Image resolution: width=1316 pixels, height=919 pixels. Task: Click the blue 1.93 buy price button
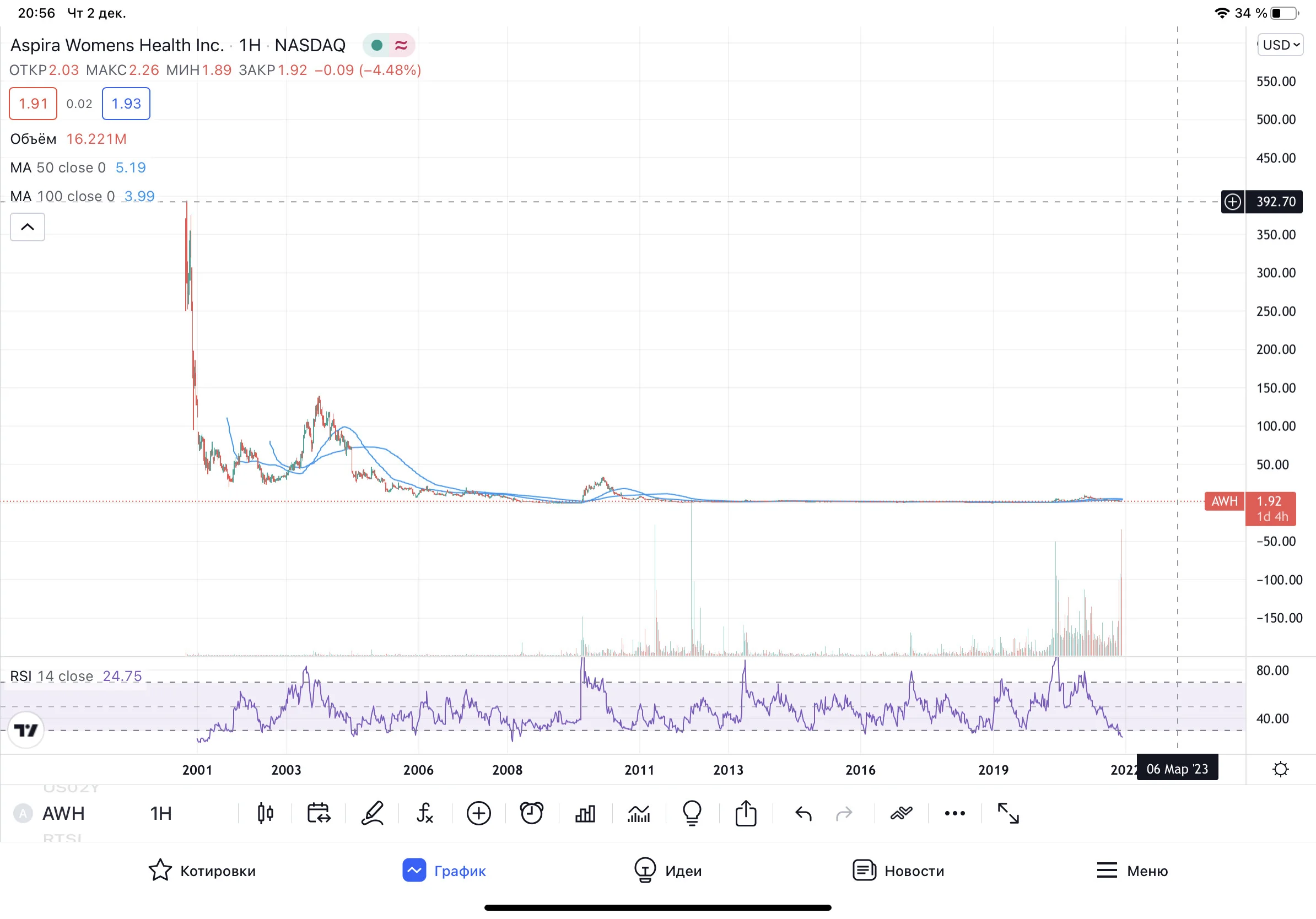coord(126,104)
